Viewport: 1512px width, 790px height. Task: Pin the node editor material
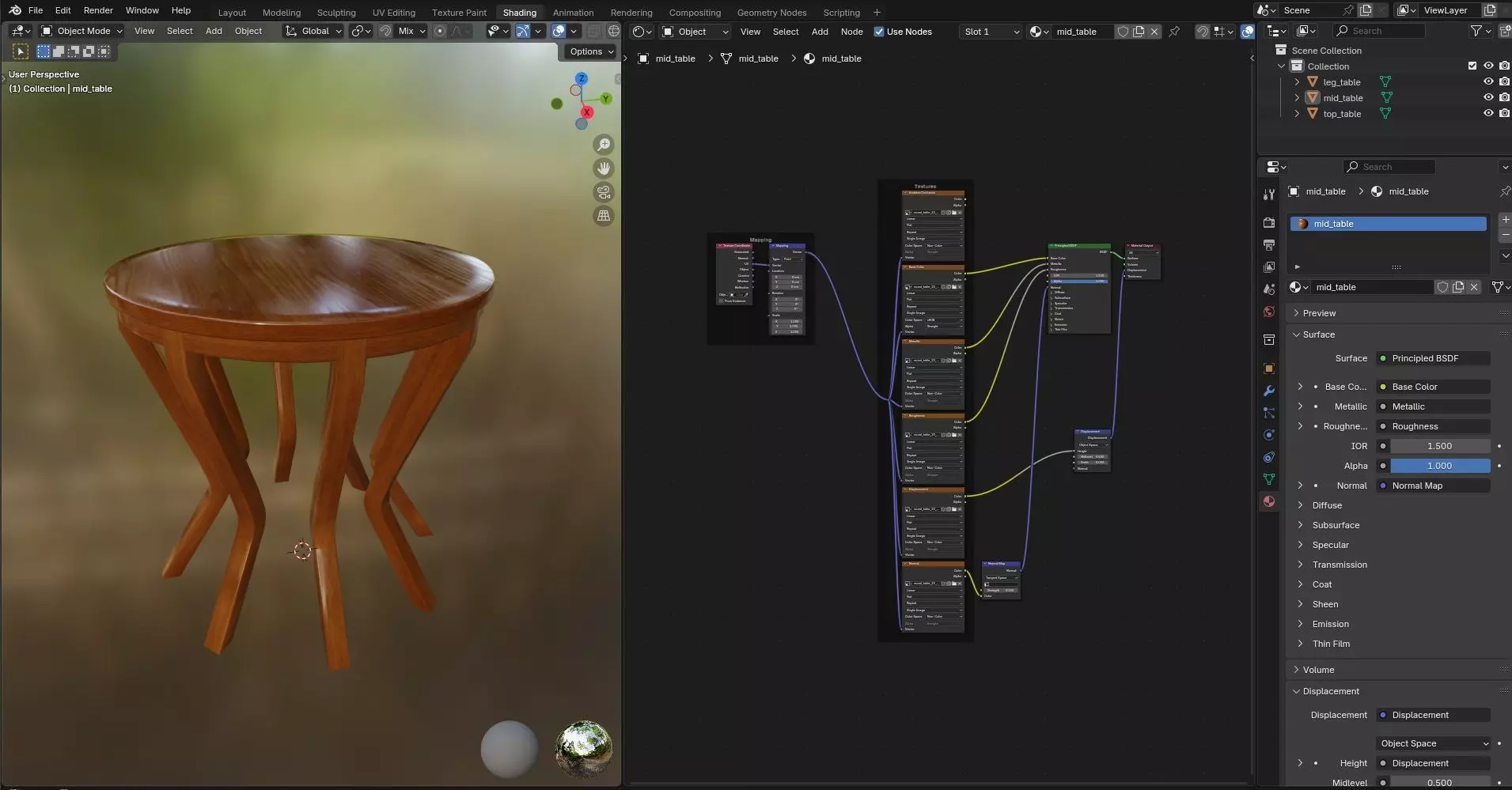(1174, 32)
